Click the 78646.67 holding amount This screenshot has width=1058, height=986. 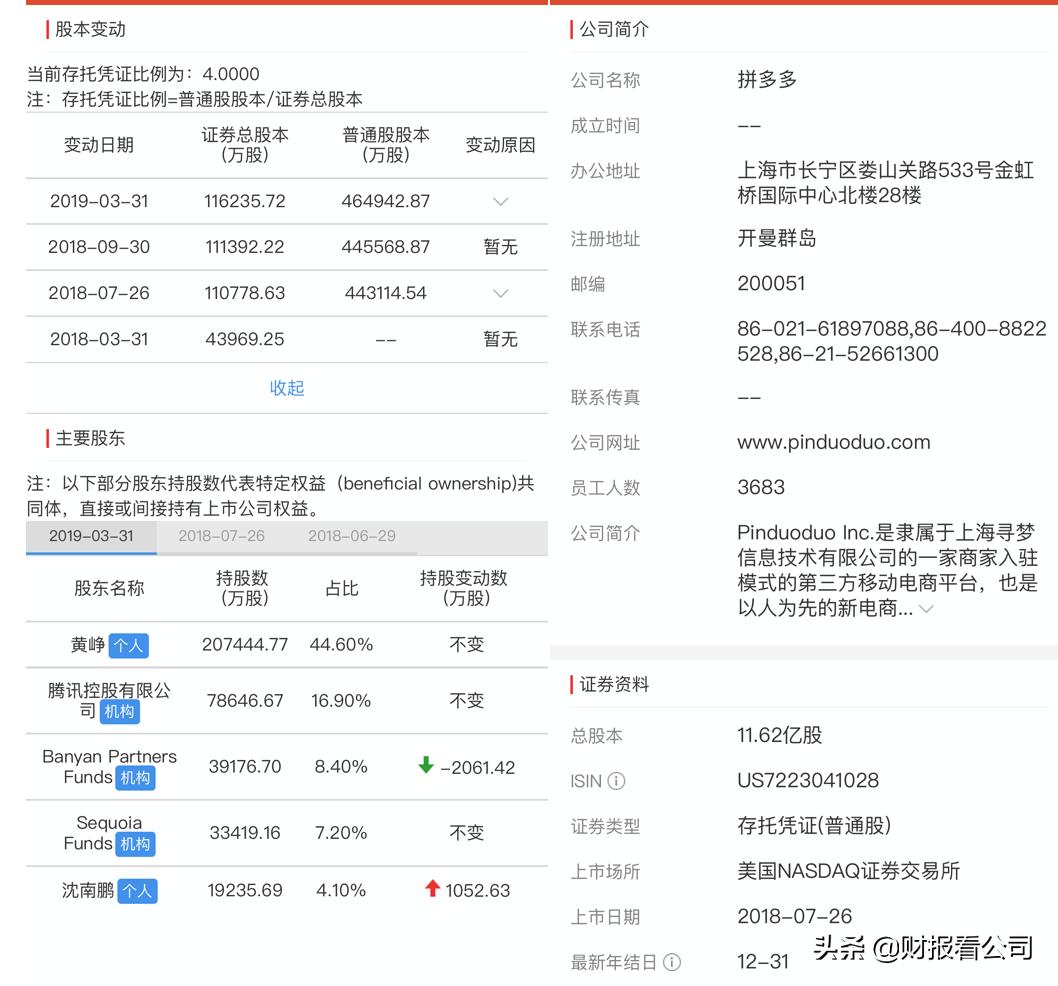tap(245, 701)
